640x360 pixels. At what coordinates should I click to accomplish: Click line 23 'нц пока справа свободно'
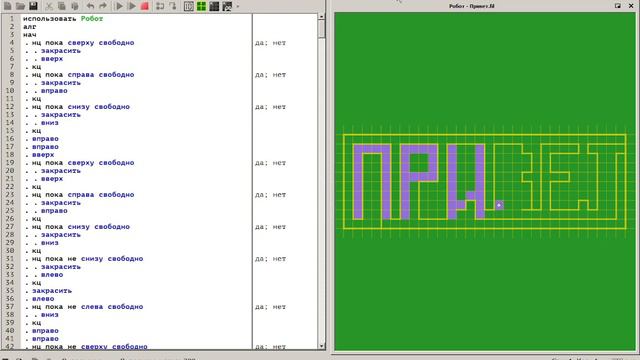pos(83,195)
